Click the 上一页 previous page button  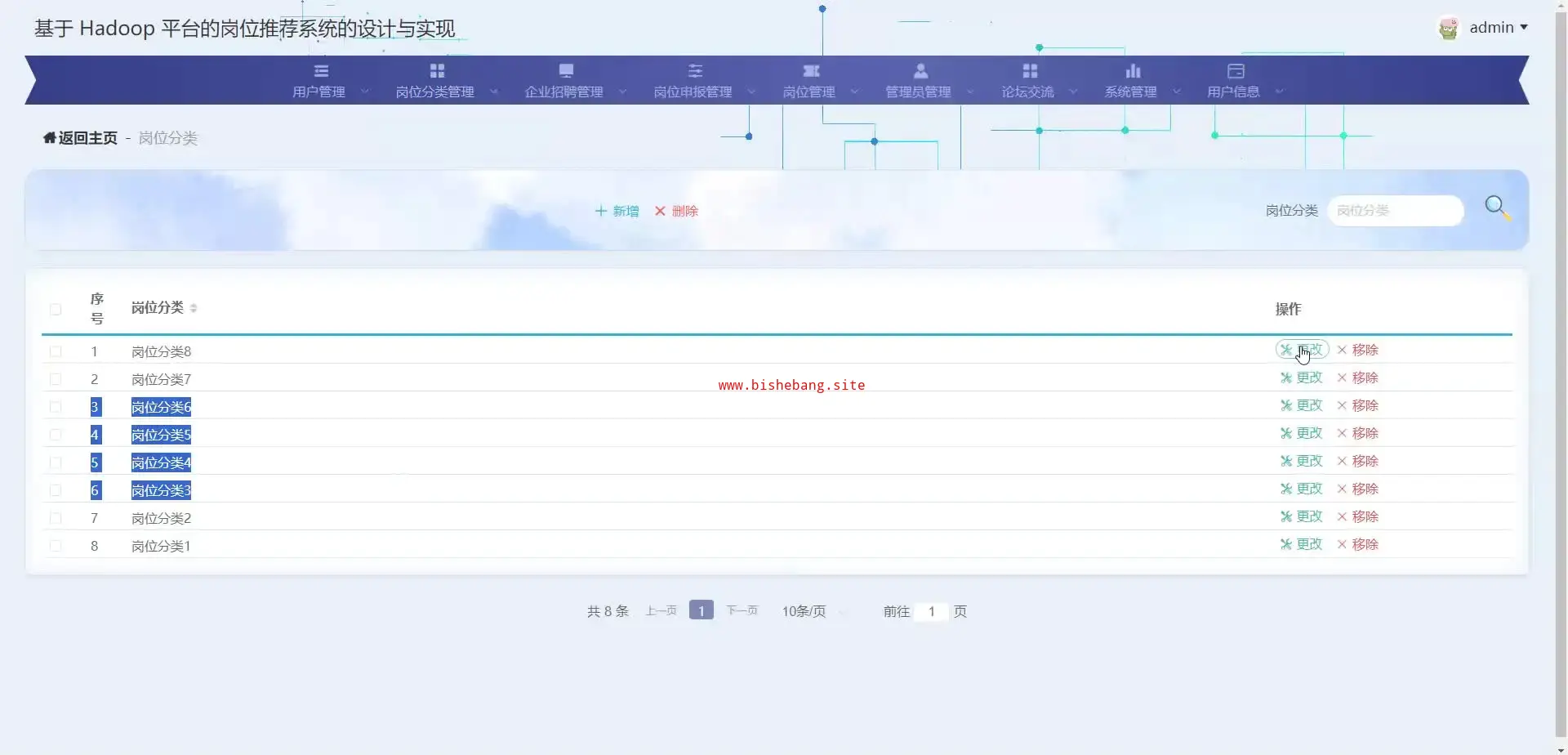661,610
